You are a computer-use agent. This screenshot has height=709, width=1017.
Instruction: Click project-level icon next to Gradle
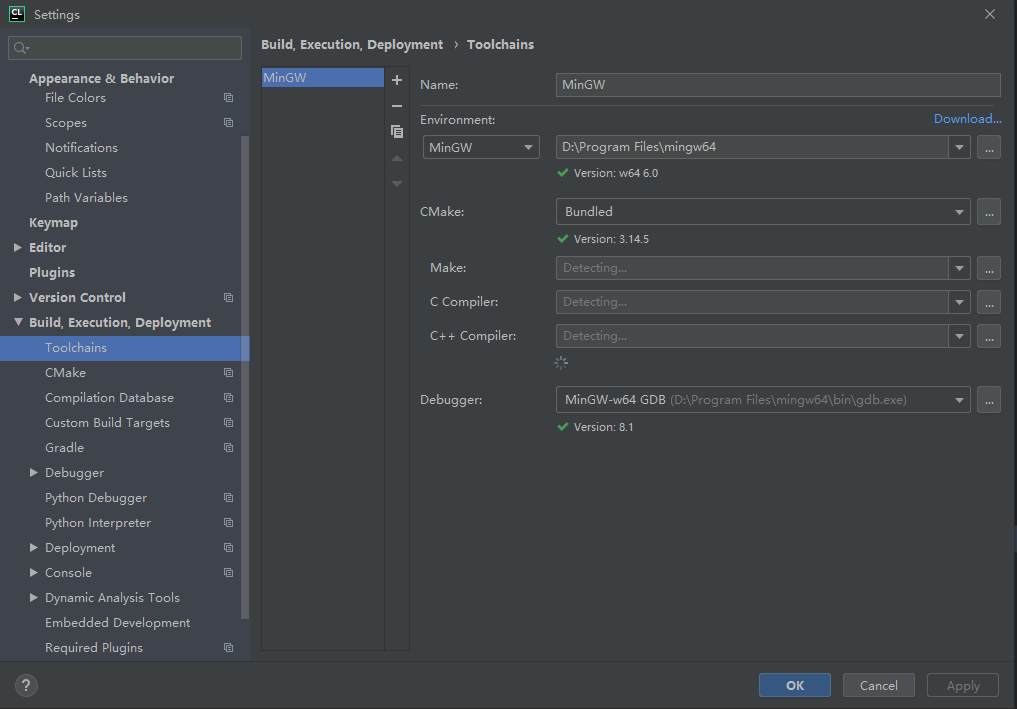click(228, 448)
